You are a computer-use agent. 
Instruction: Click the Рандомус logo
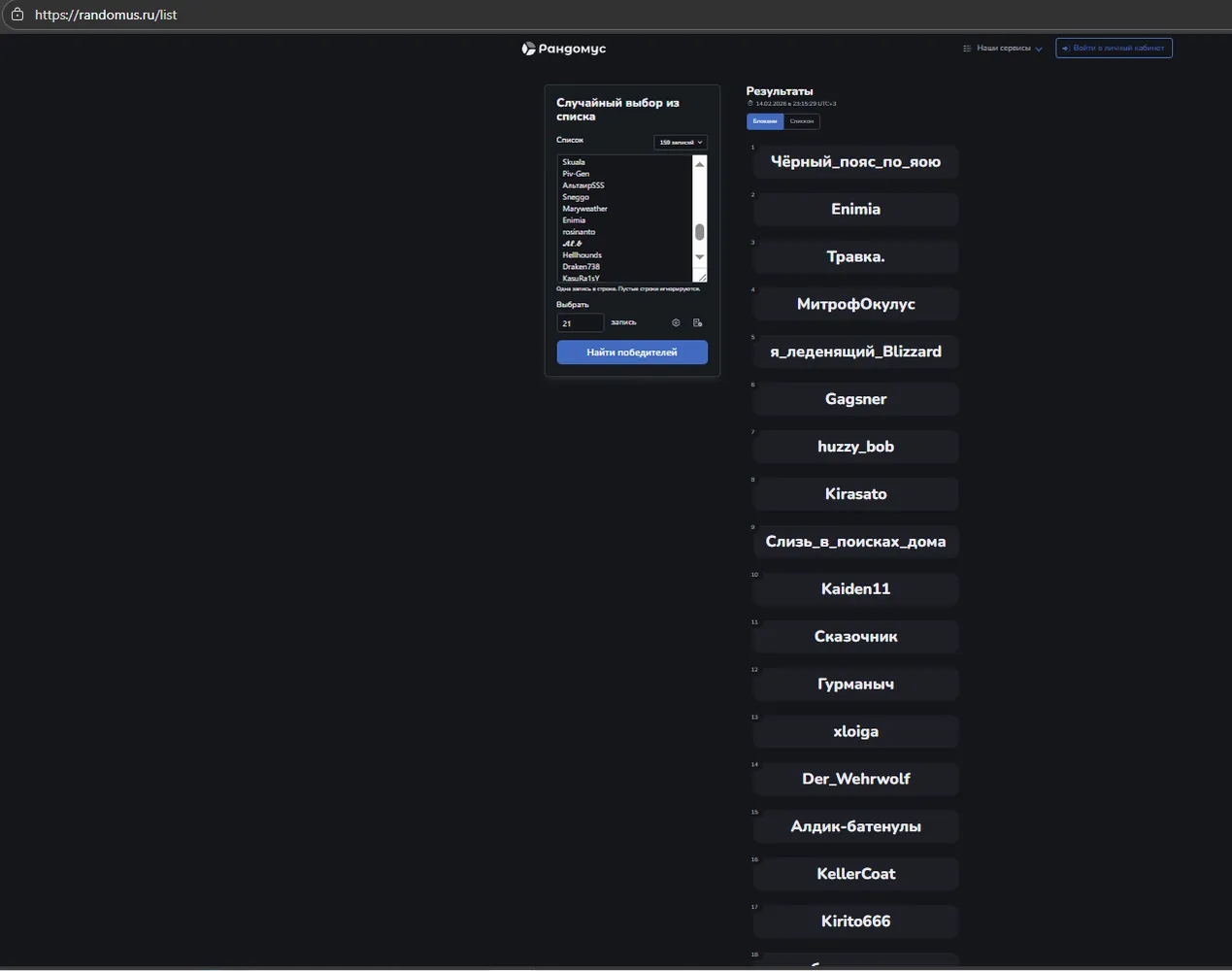[563, 49]
